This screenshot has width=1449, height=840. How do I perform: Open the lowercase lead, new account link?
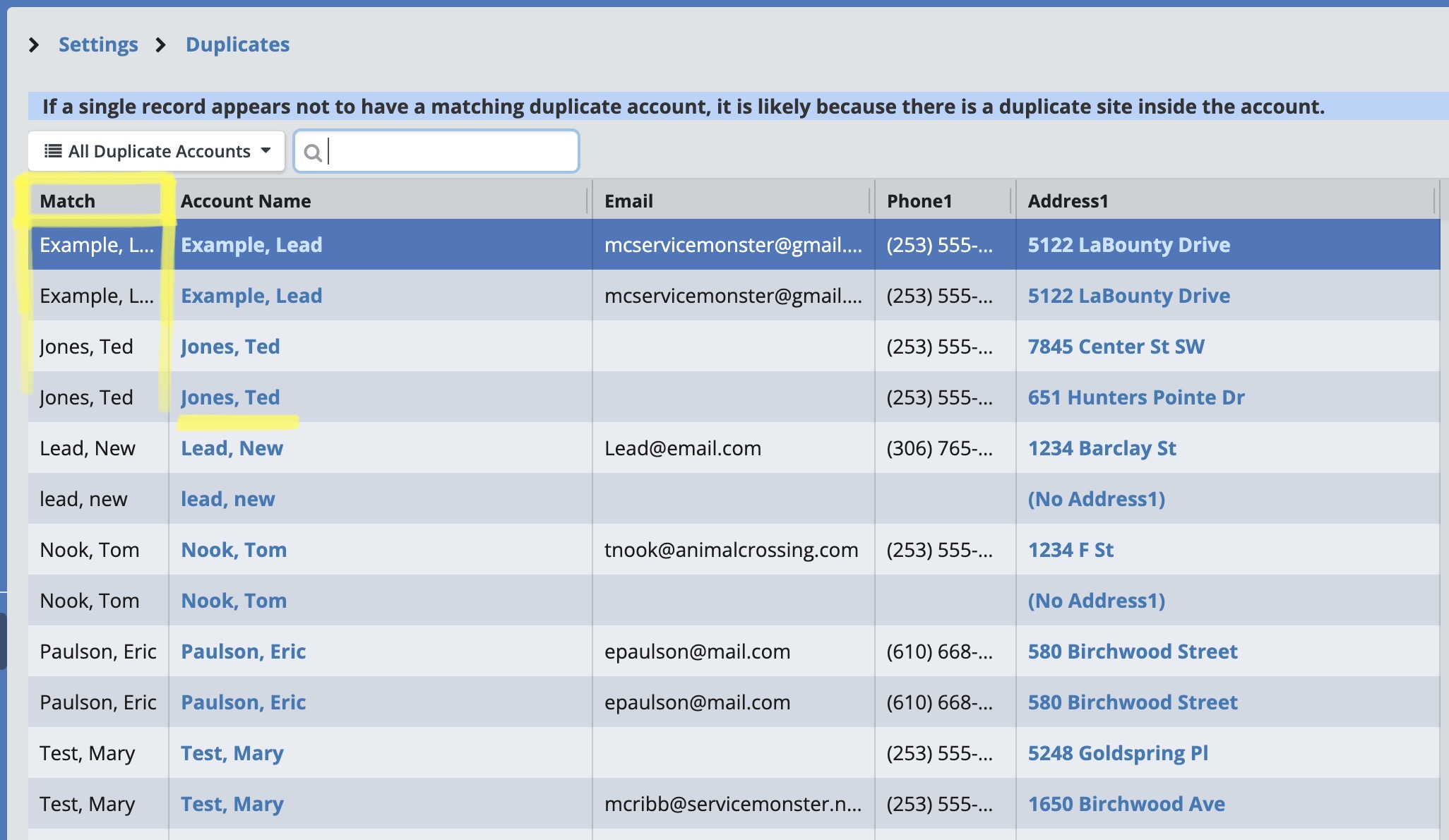[x=227, y=499]
